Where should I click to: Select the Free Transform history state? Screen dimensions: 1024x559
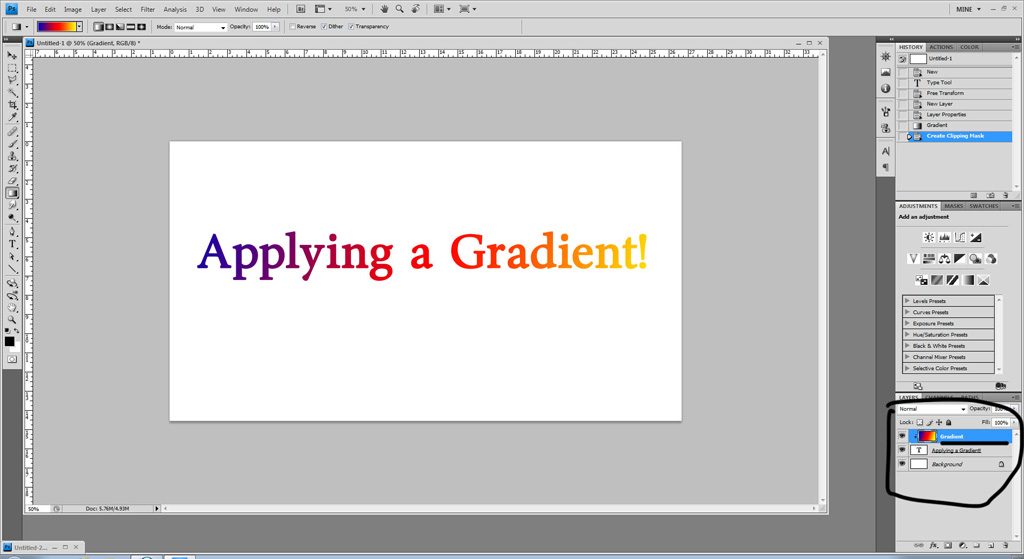[x=945, y=93]
